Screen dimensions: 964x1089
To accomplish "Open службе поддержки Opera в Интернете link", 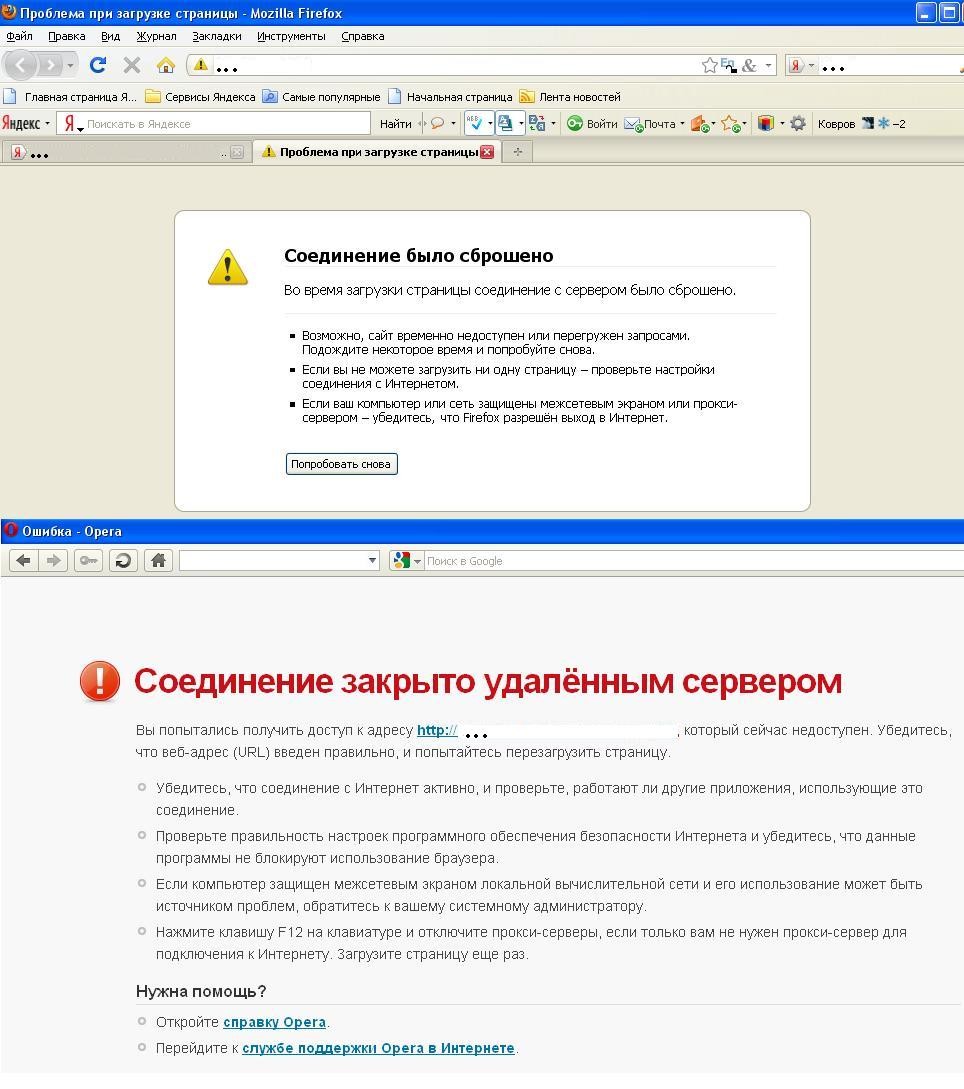I will (x=379, y=1047).
